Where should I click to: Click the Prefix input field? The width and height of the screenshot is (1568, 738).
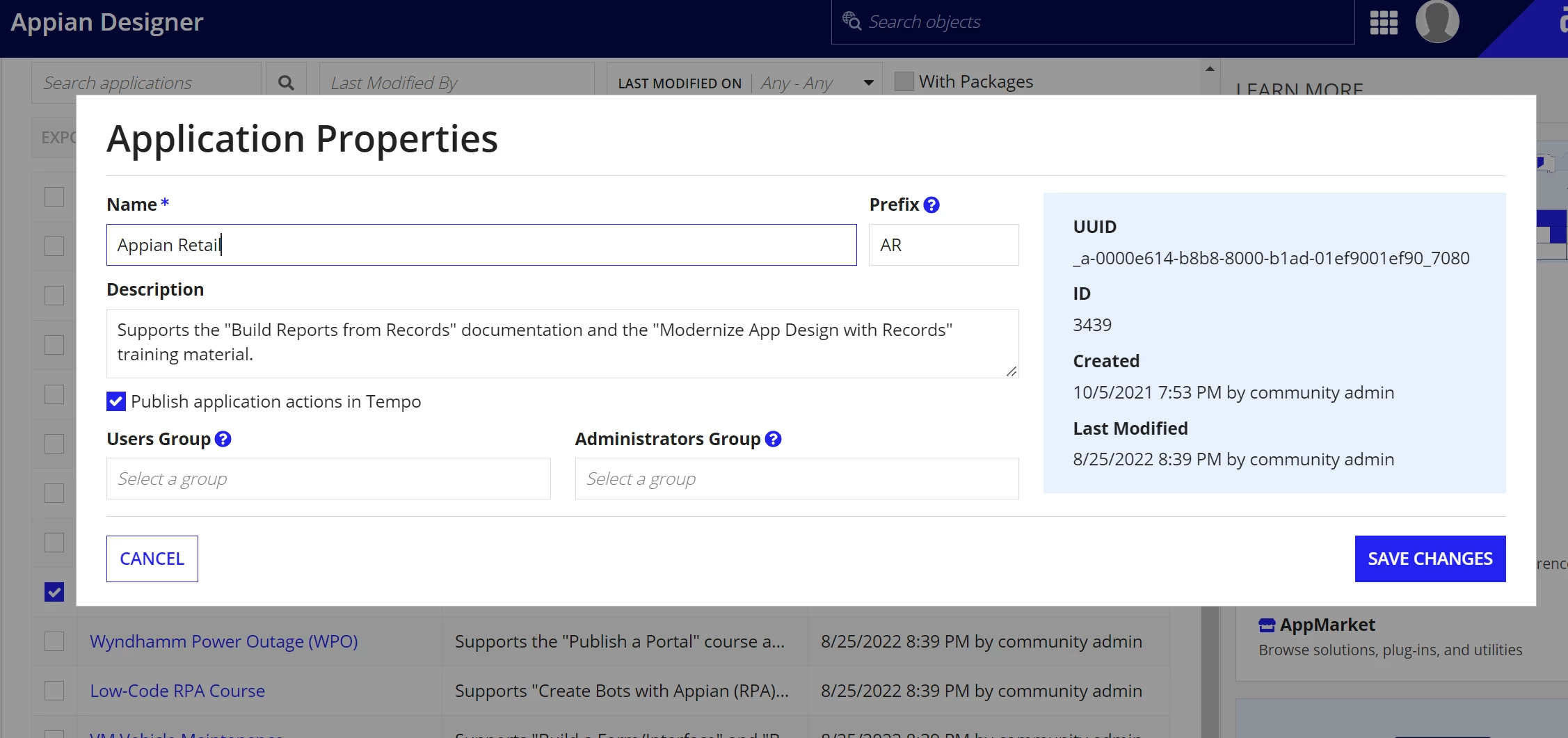(x=944, y=245)
